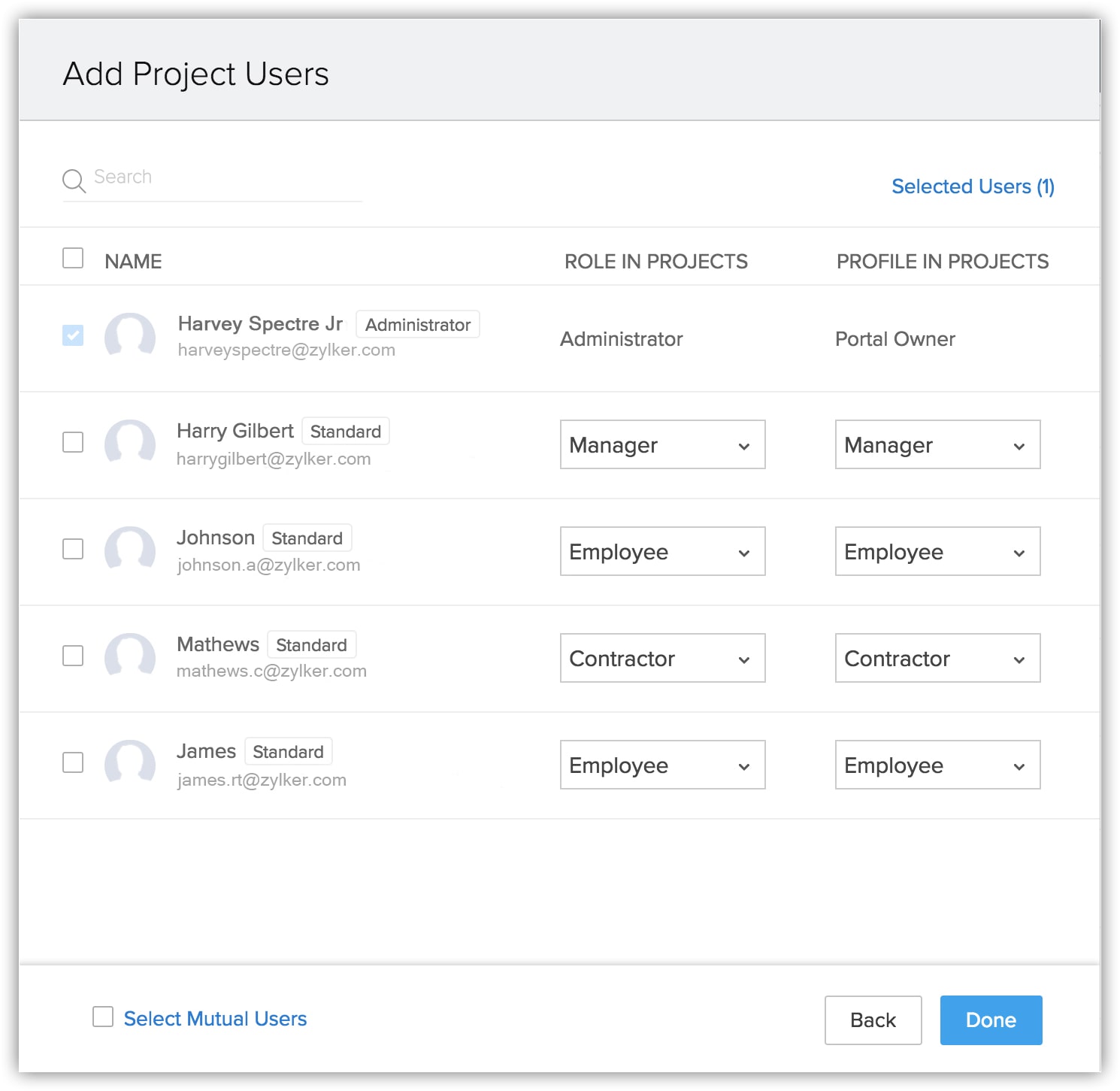This screenshot has width=1120, height=1091.
Task: Click the Administrator badge next to Harvey
Action: pyautogui.click(x=418, y=325)
